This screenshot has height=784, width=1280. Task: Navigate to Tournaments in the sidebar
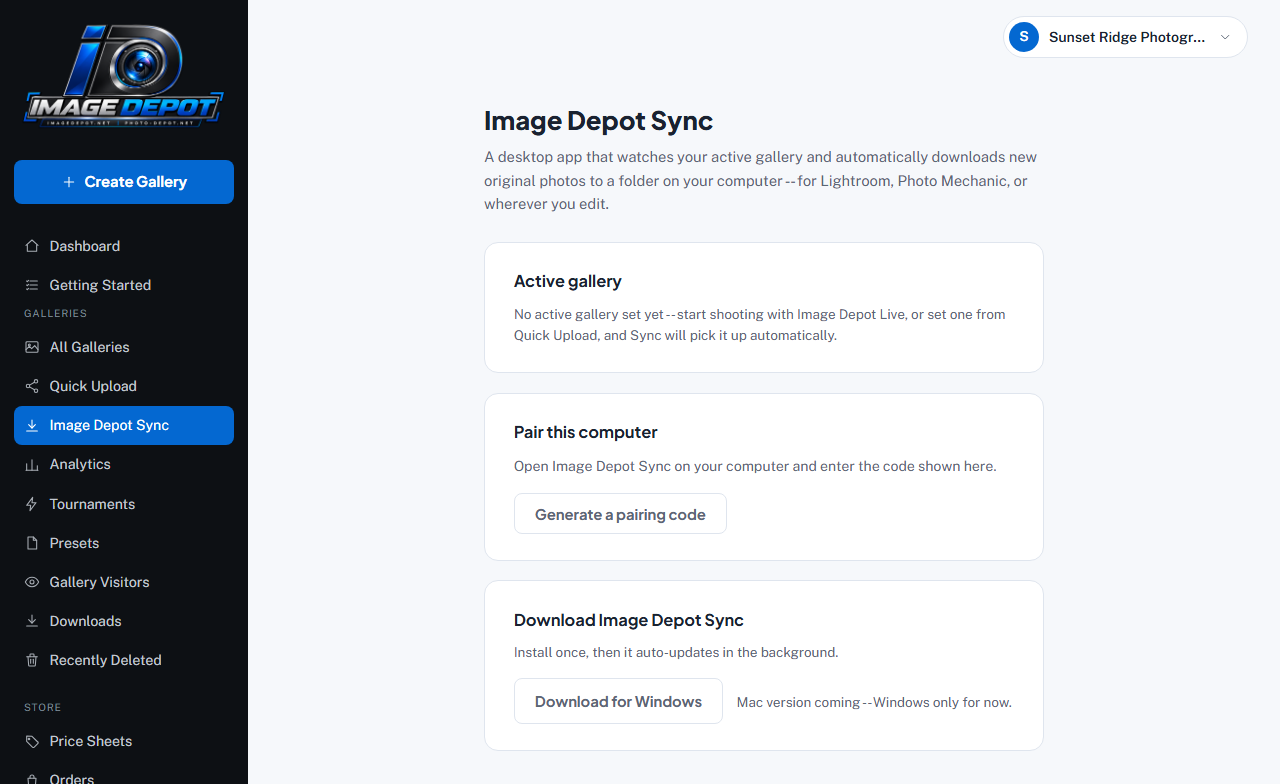[x=124, y=504]
